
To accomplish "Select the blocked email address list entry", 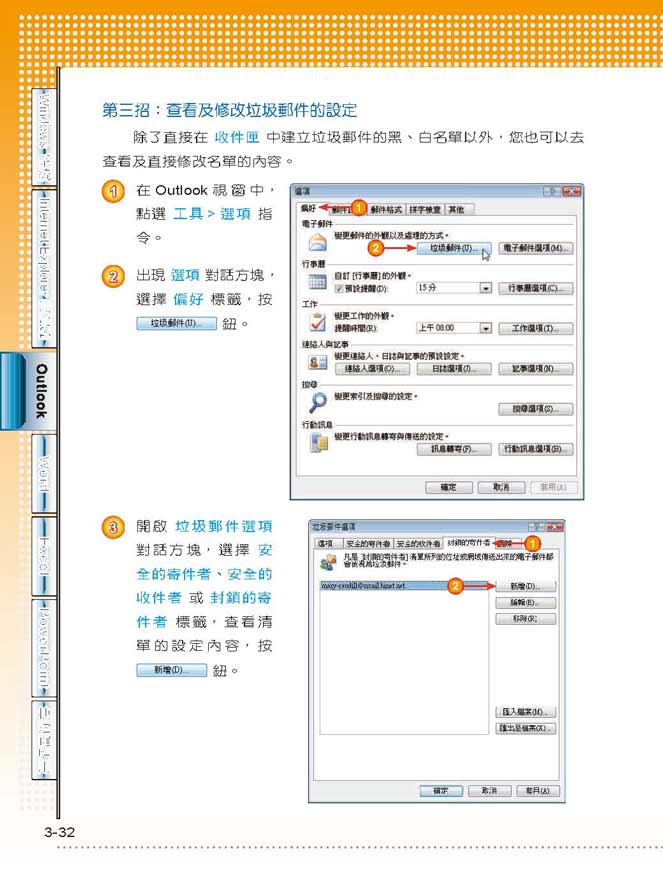I will pyautogui.click(x=404, y=585).
